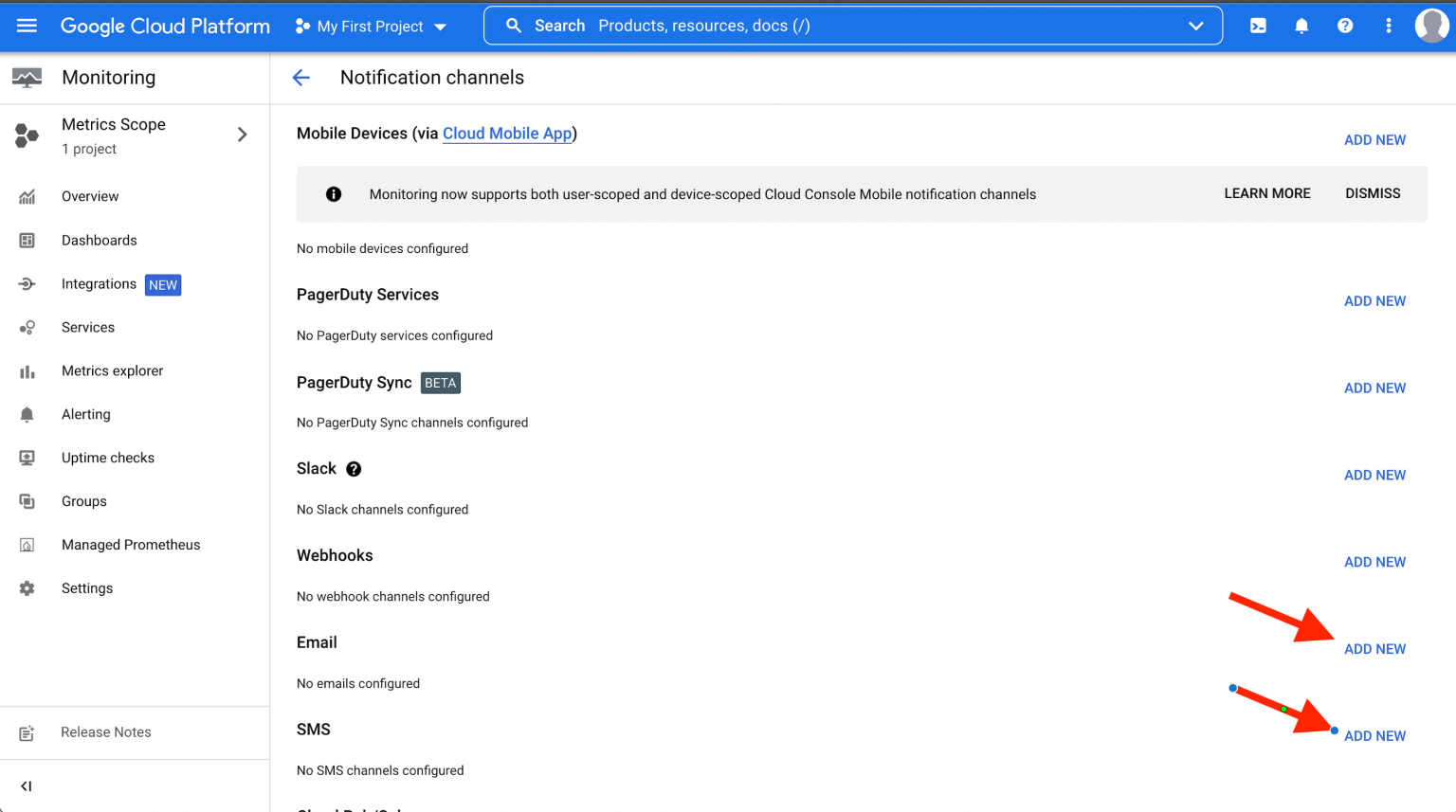Add new Email channel

[x=1374, y=649]
